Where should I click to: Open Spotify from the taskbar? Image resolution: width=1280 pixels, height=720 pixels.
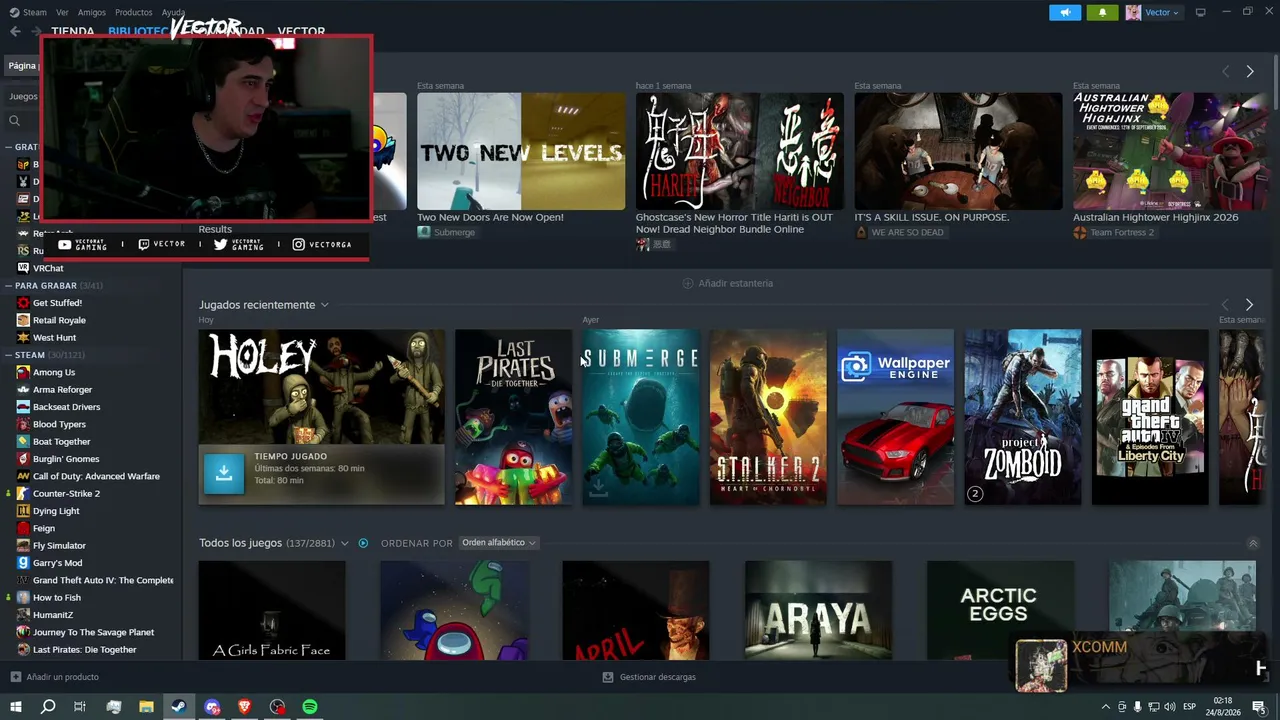pyautogui.click(x=310, y=707)
